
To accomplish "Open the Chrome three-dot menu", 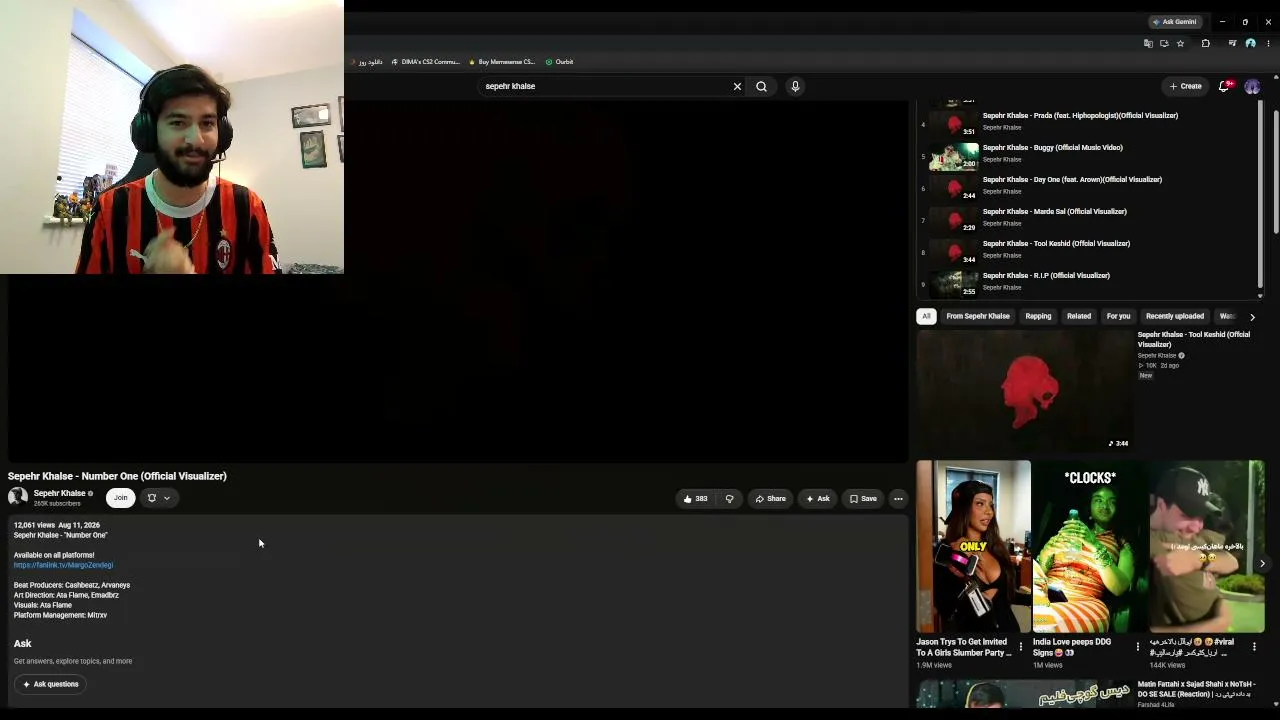I will click(x=1268, y=44).
